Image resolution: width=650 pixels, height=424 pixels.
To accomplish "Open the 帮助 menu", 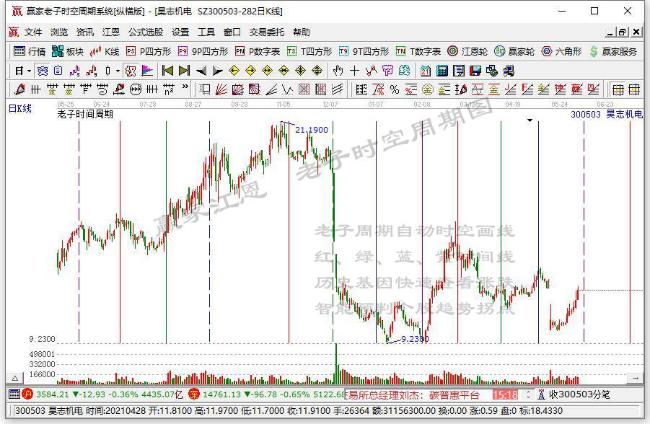I will 301,32.
